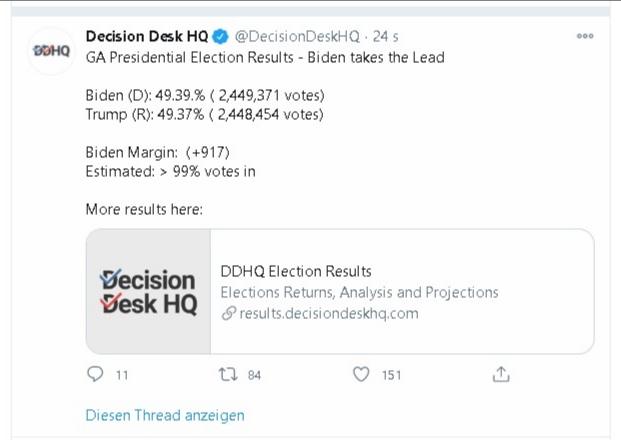This screenshot has width=621, height=440.
Task: Click the Decision Desk HQ card thumbnail
Action: coord(149,291)
